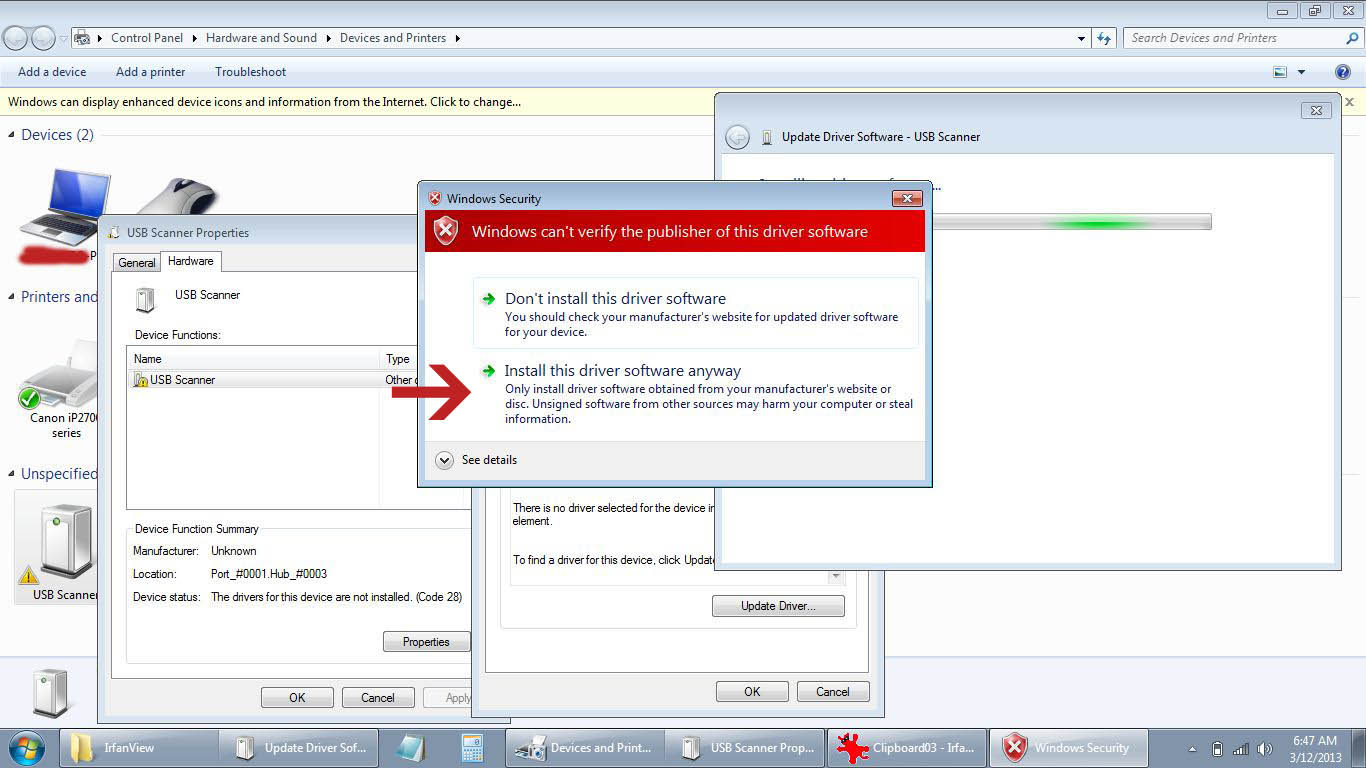The image size is (1366, 768).
Task: Click Update Driver... button
Action: point(778,606)
